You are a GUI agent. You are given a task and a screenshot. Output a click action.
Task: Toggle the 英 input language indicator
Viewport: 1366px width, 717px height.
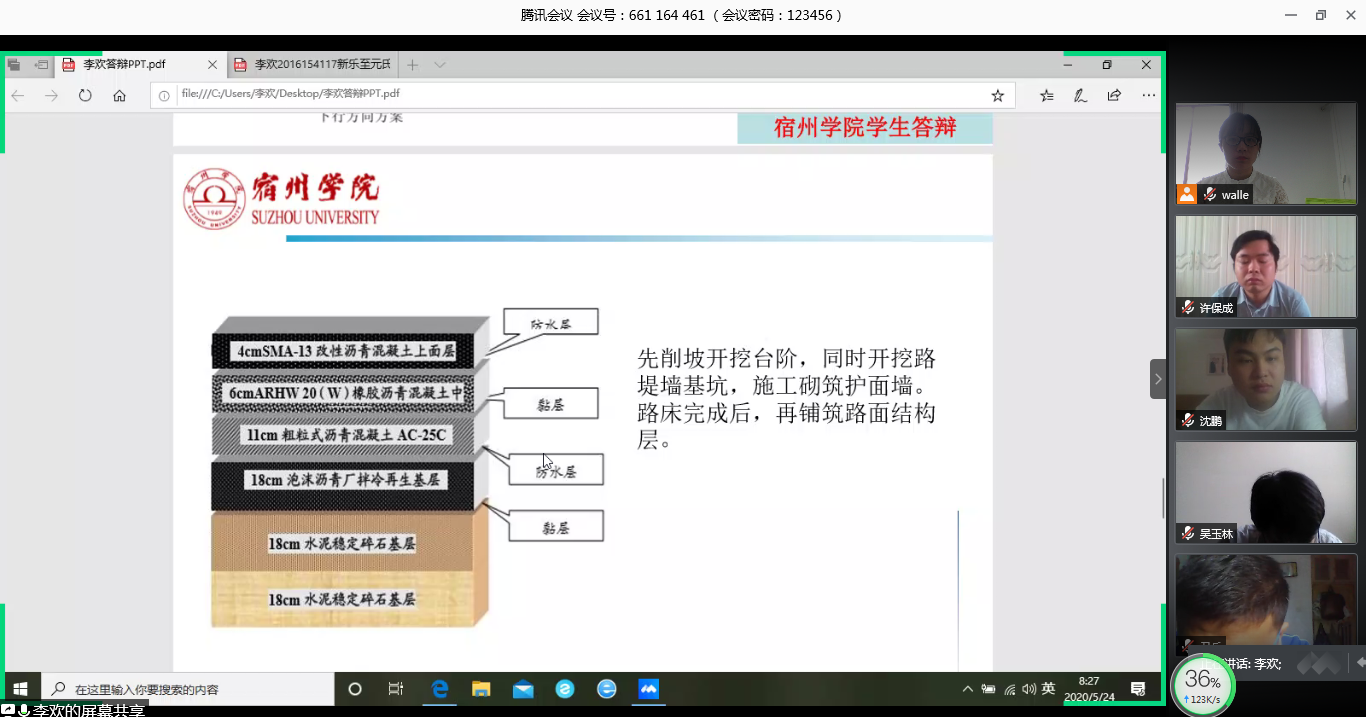point(1048,689)
